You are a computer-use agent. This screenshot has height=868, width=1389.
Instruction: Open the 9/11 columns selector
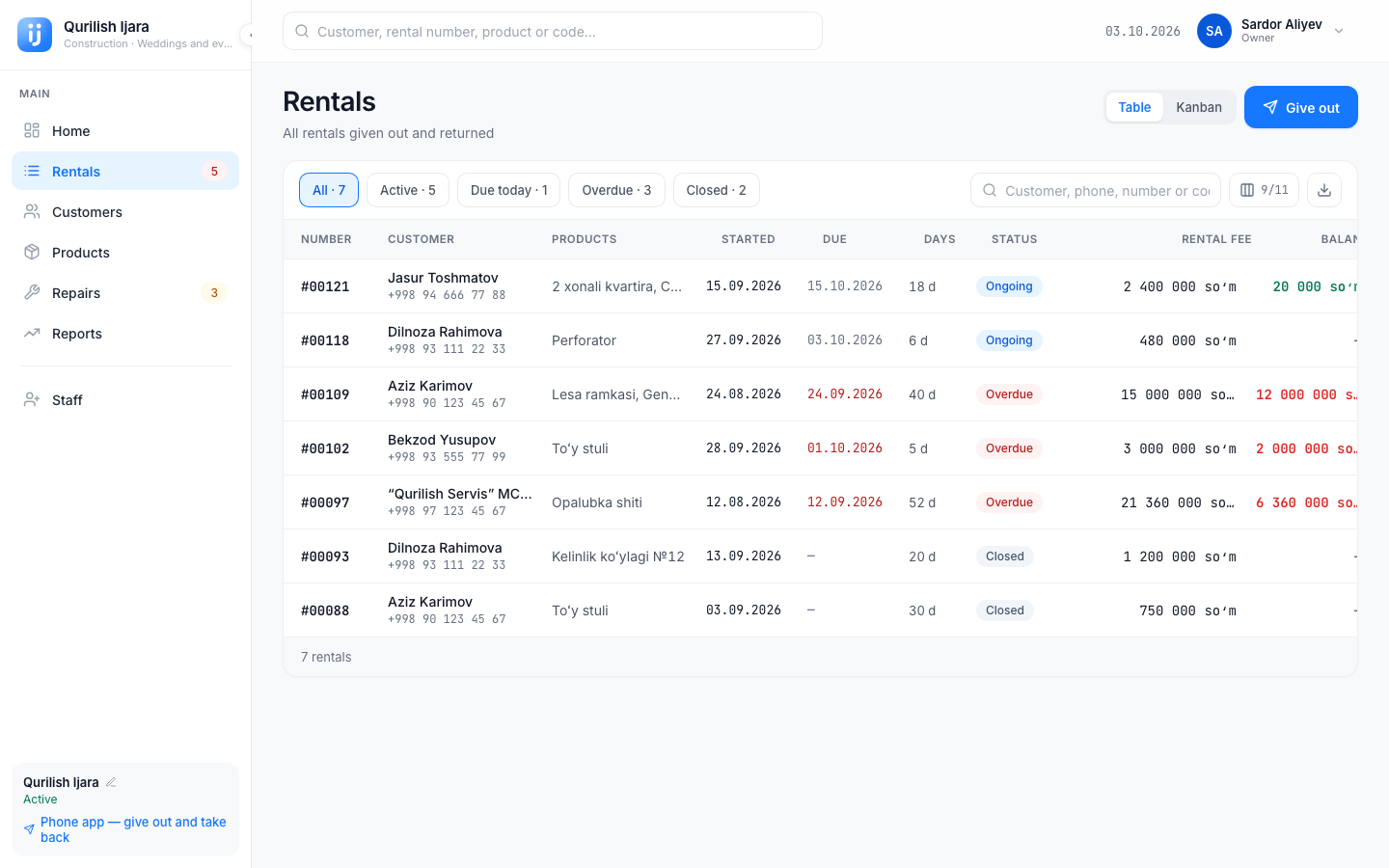tap(1264, 190)
